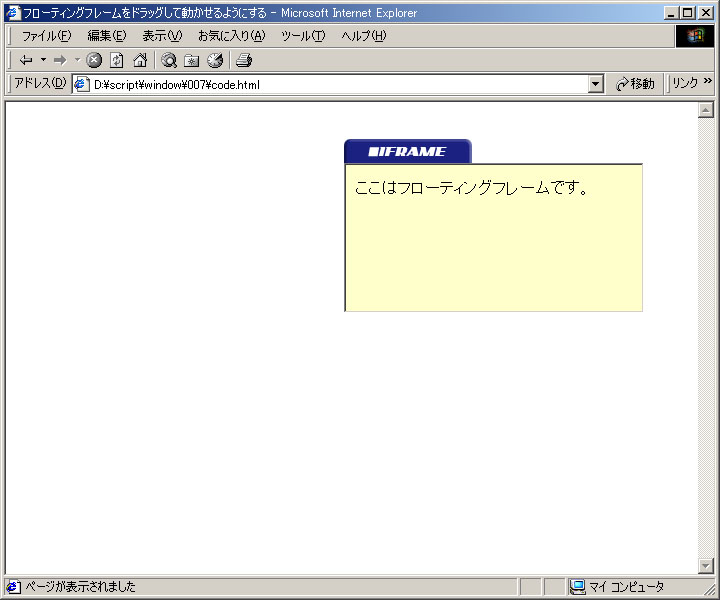Open the Back history dropdown arrow
This screenshot has height=600, width=720.
pos(43,60)
